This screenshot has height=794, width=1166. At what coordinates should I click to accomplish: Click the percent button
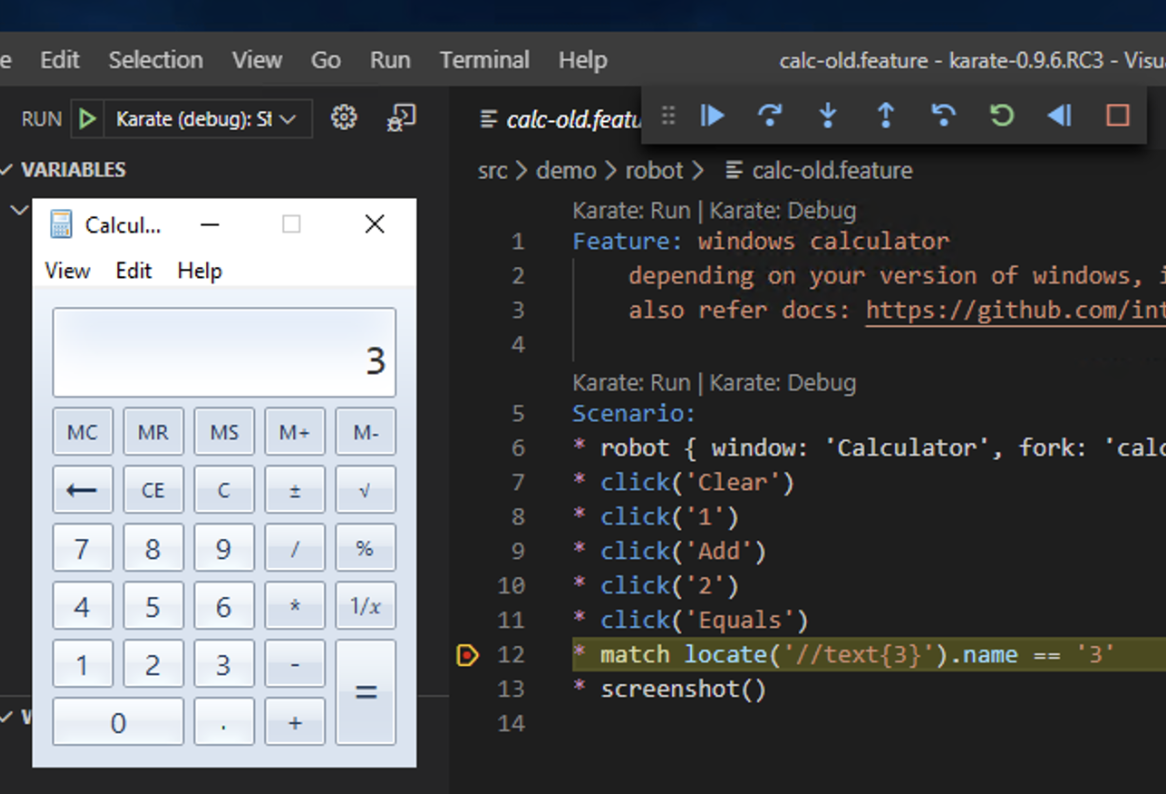coord(365,548)
